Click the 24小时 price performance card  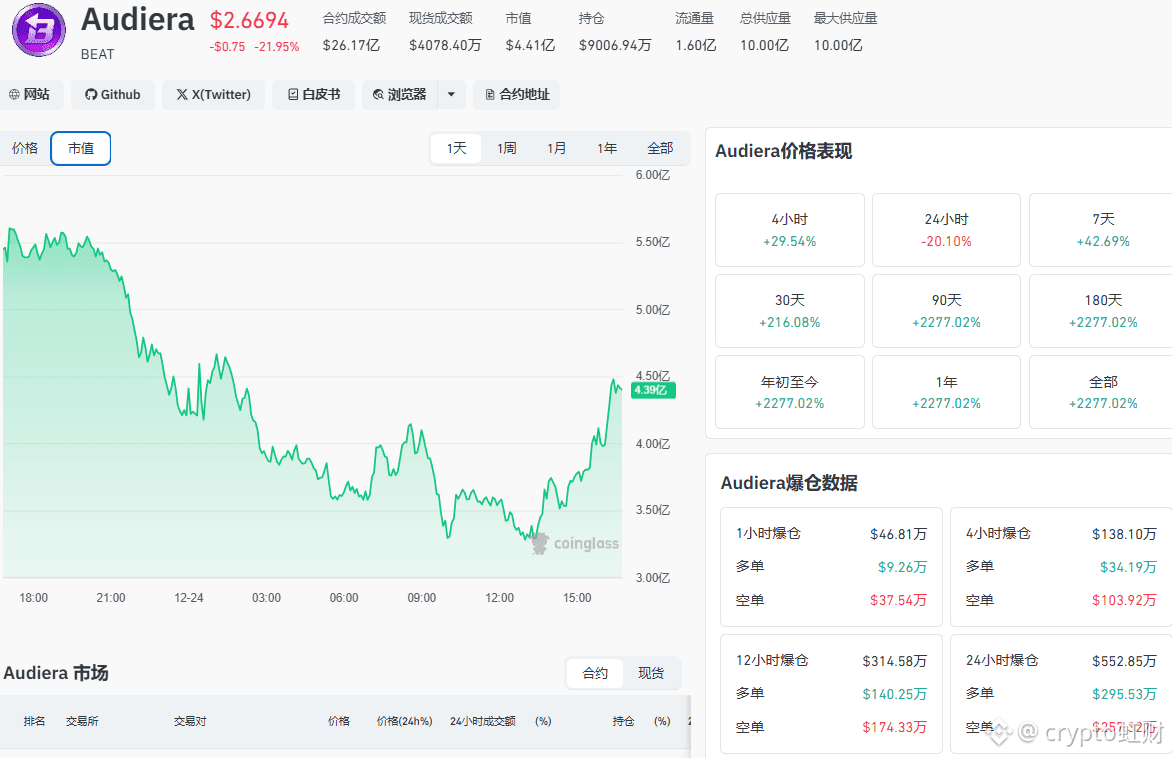coord(946,230)
